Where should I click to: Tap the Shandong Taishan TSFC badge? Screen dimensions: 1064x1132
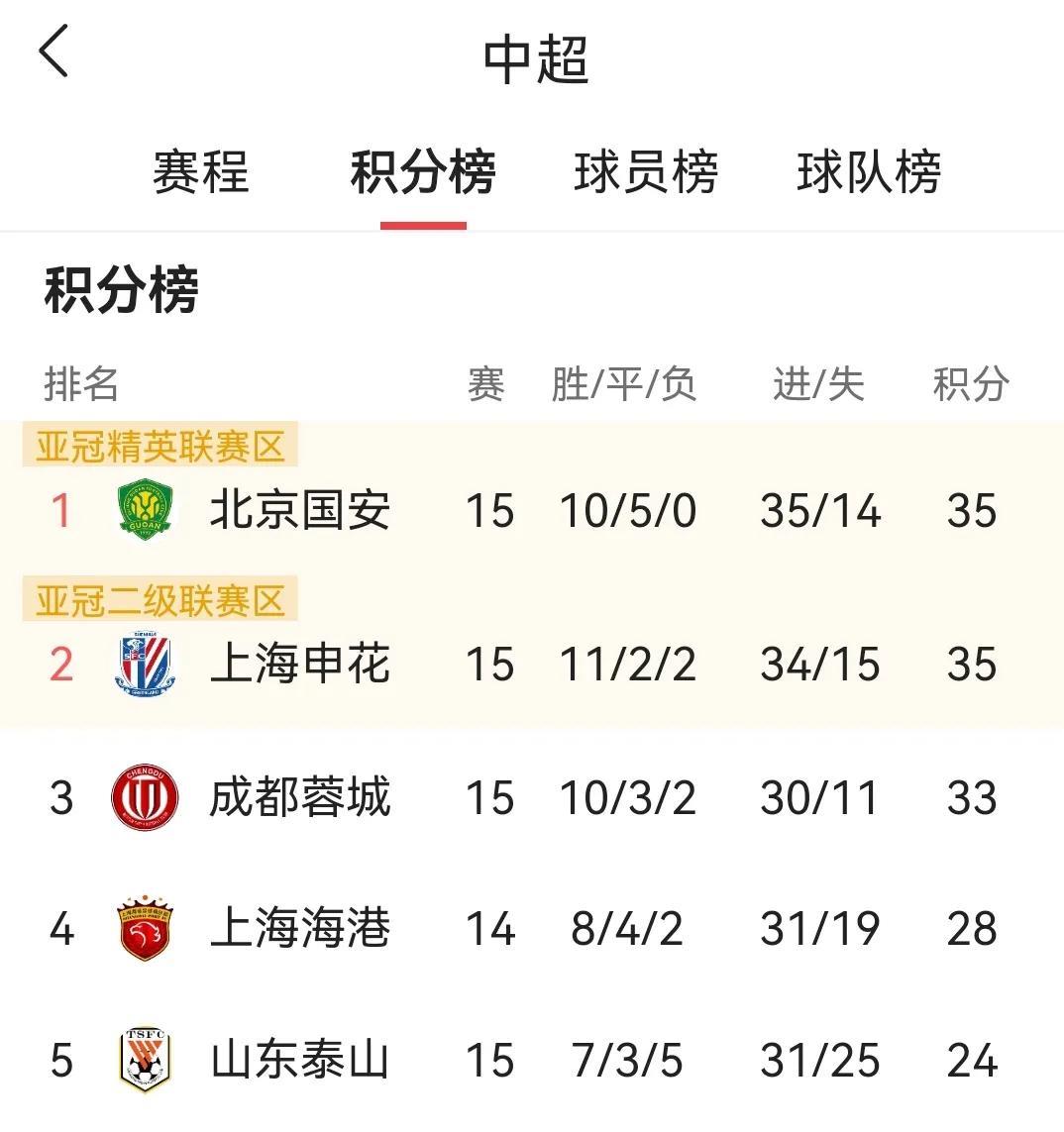pos(145,1059)
